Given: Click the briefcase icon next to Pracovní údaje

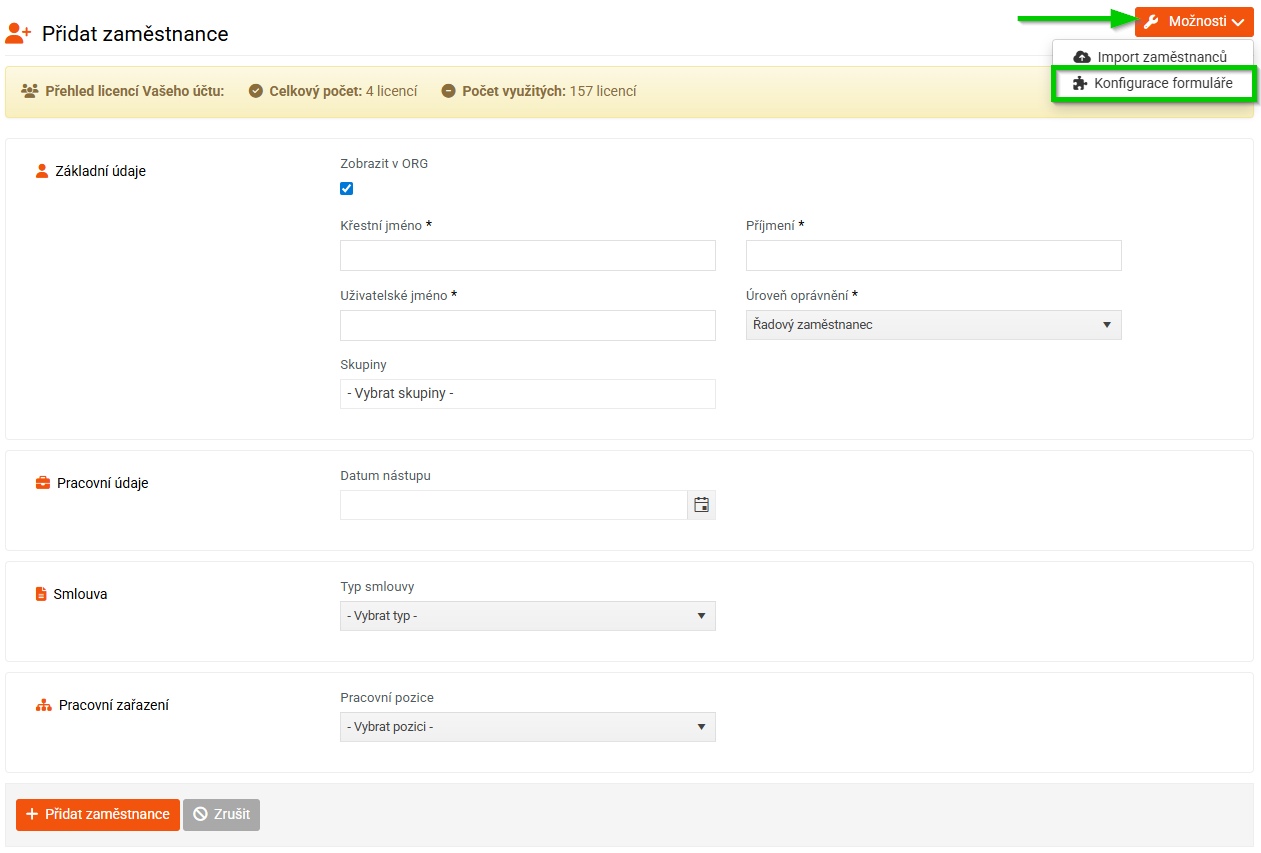Looking at the screenshot, I should [x=43, y=483].
